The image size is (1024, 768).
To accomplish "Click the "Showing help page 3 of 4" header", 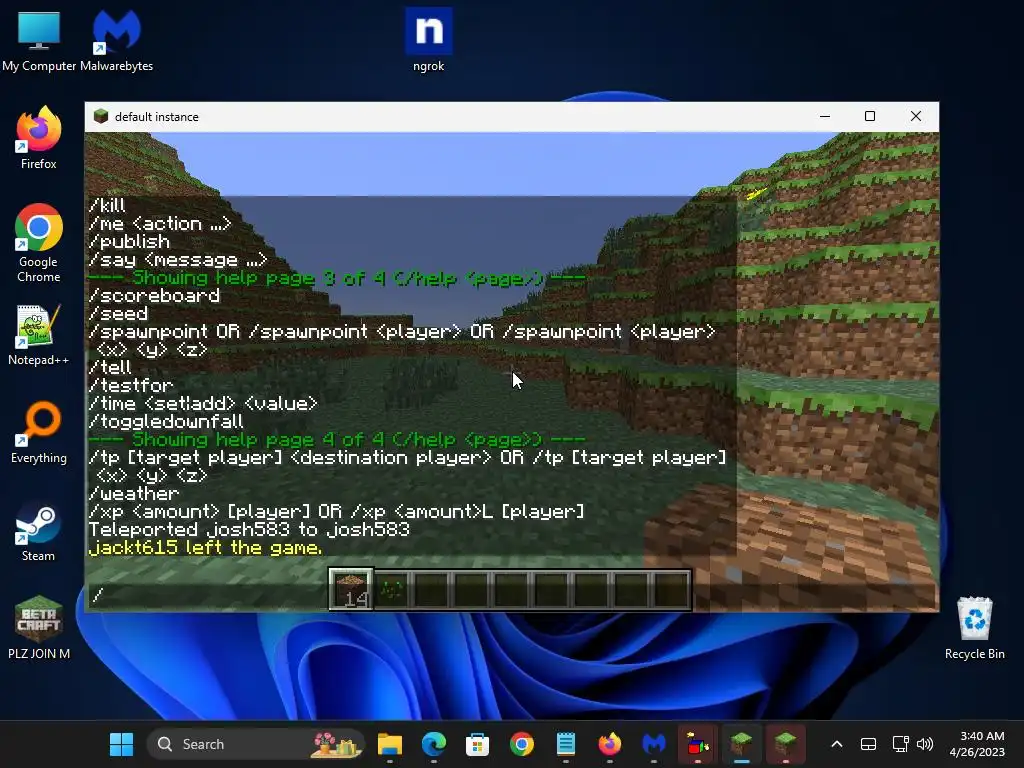I will [x=337, y=278].
